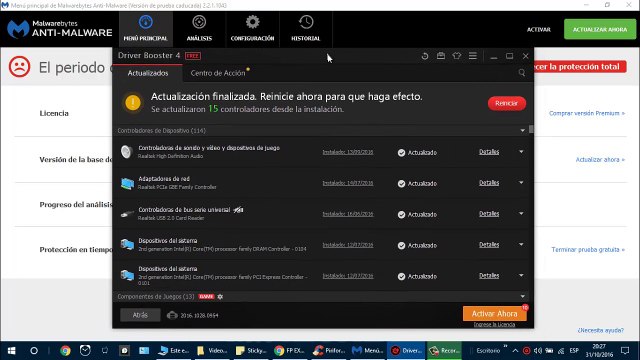Click the volume icon in system tray
This screenshot has height=360, width=640.
coord(538,351)
